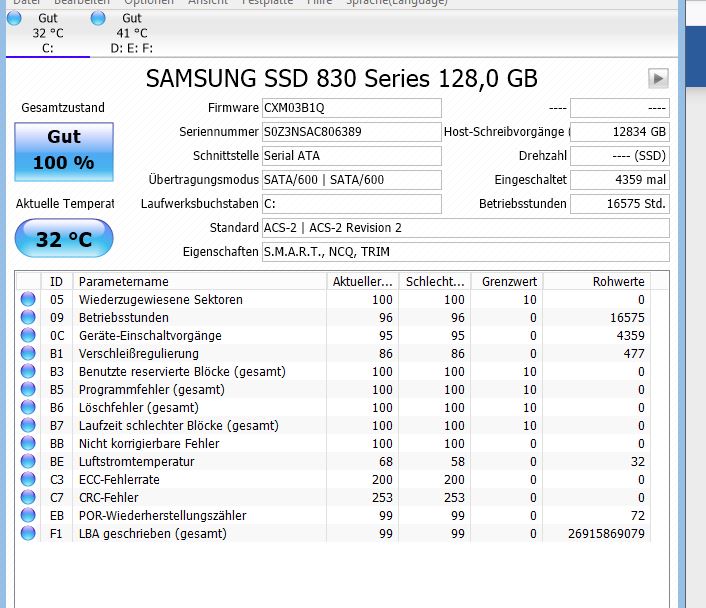Click status icon of Betriebsstunden row 09
The height and width of the screenshot is (608, 706).
28,317
